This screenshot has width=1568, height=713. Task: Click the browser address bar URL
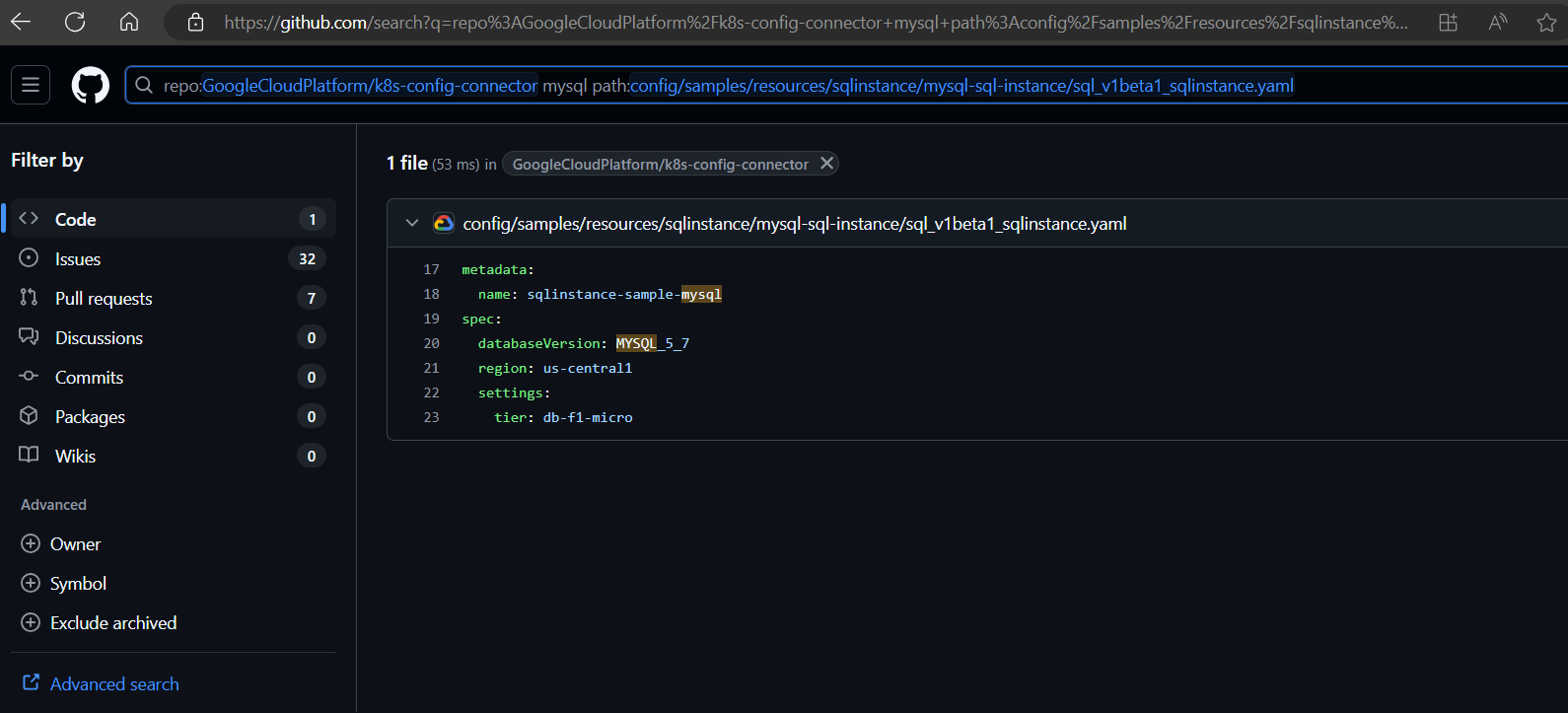(x=816, y=22)
